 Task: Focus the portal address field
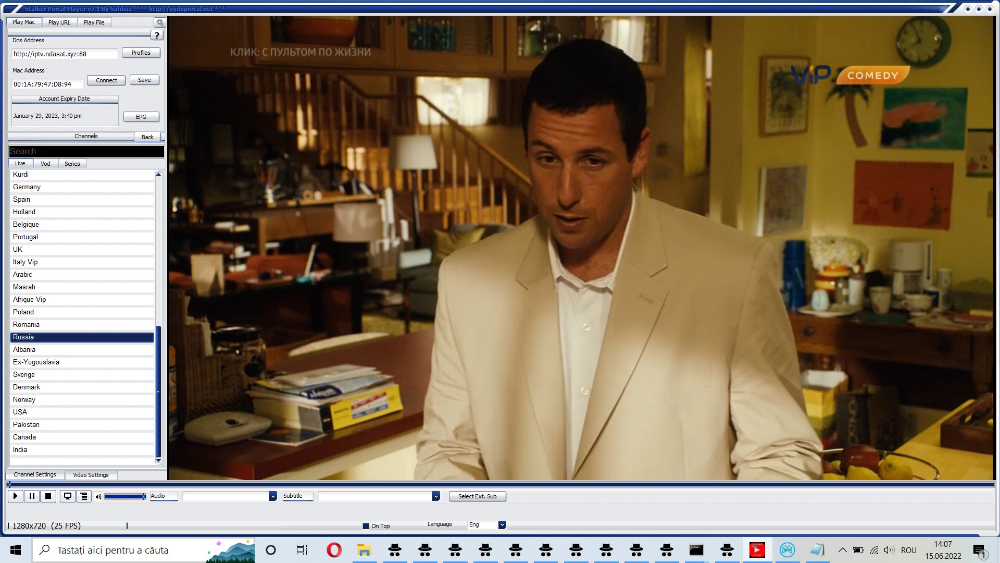[x=64, y=54]
